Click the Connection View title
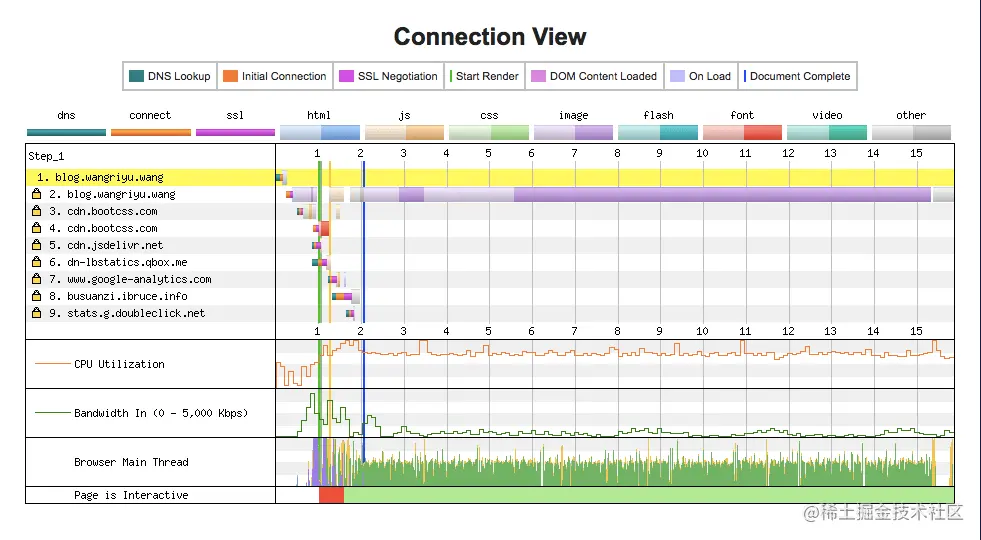 pos(490,36)
